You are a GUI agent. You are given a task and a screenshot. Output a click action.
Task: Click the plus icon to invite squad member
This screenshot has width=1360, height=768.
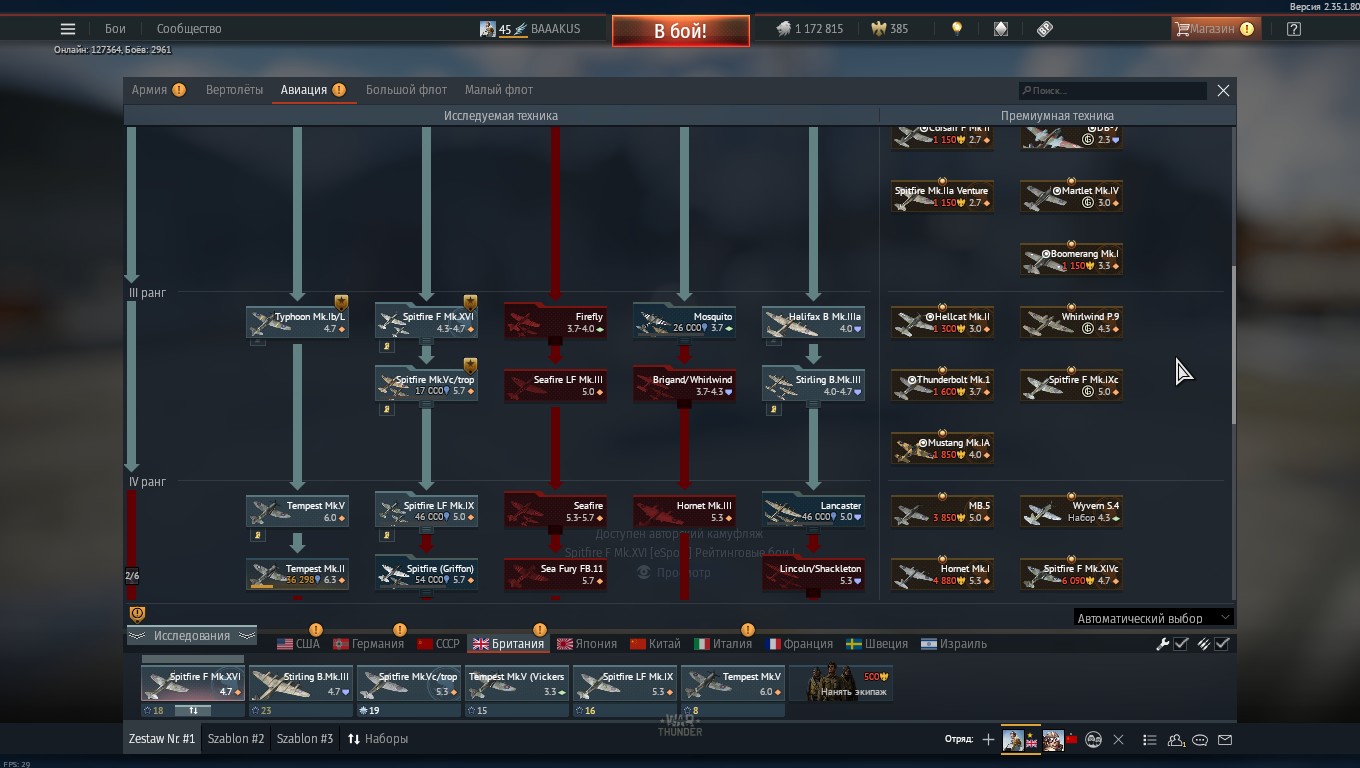tap(988, 740)
